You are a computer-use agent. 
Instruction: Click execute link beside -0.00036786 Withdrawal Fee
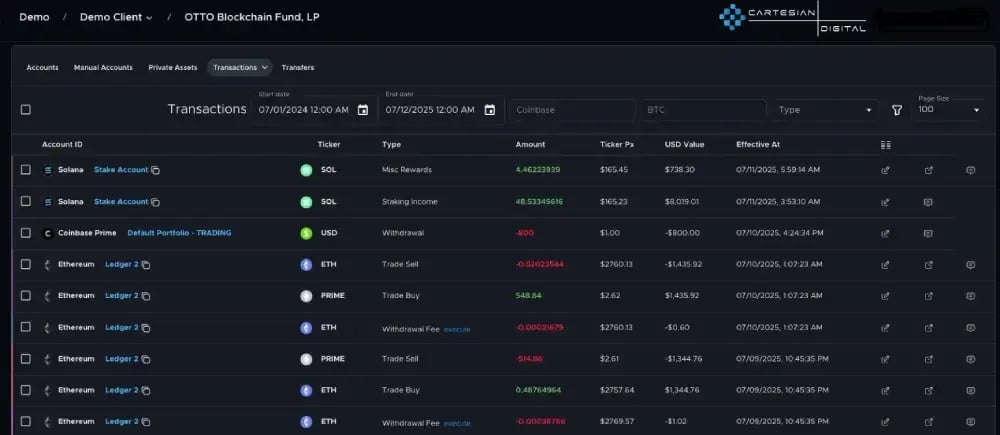point(457,424)
